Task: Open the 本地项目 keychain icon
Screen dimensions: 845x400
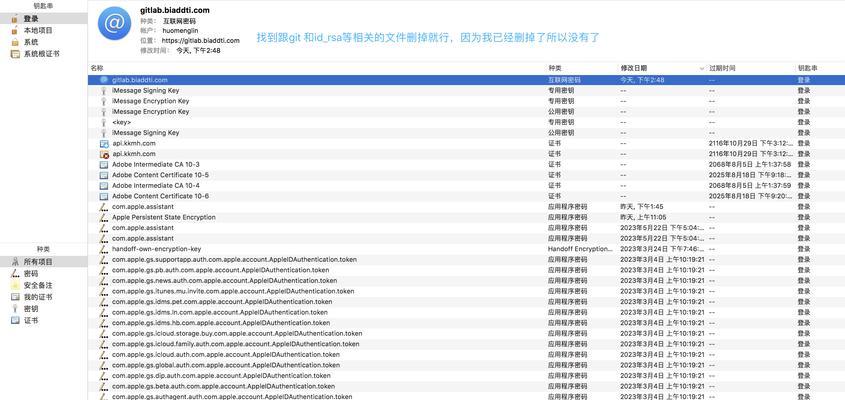Action: pos(15,31)
